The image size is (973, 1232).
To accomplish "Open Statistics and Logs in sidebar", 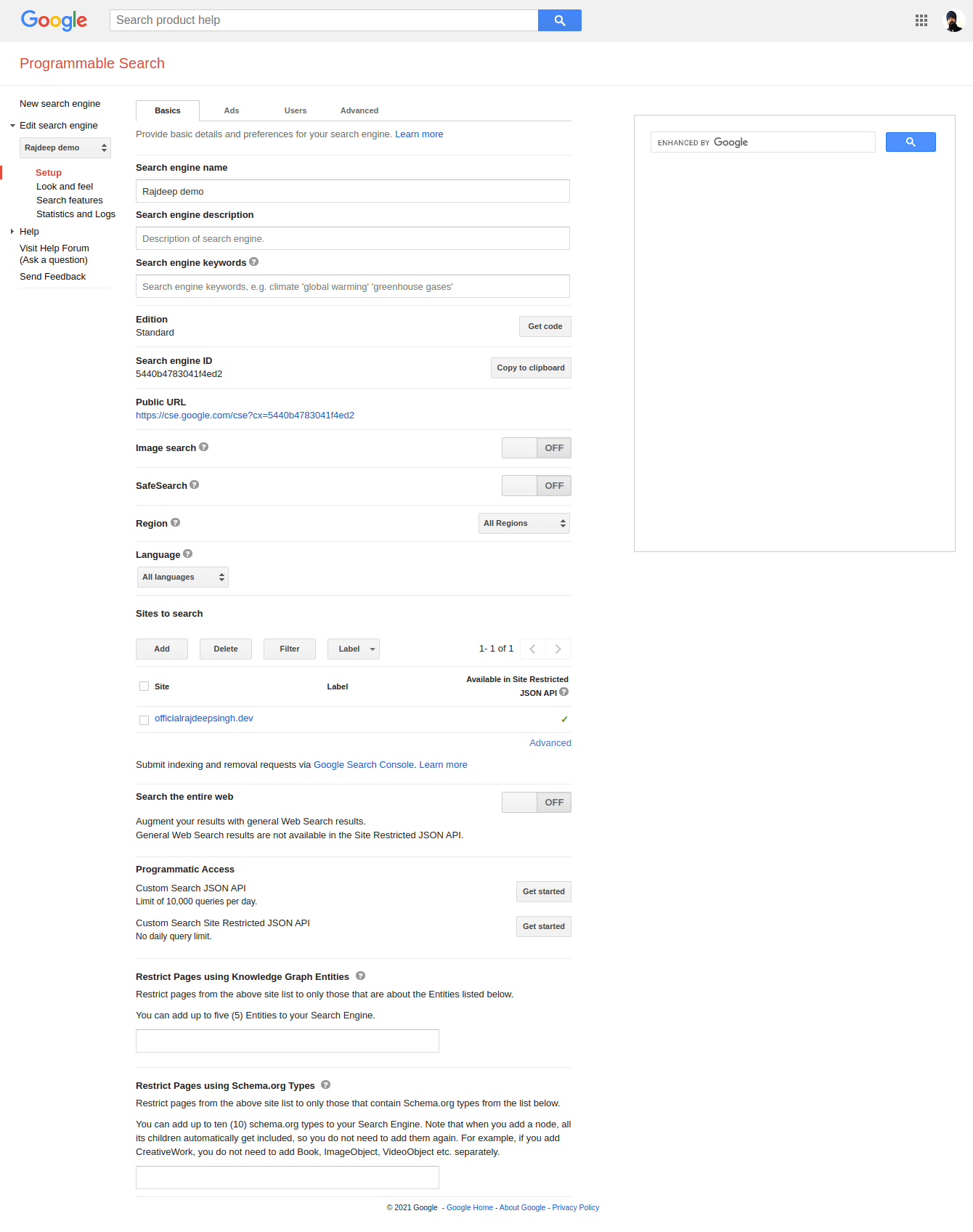I will click(x=76, y=214).
